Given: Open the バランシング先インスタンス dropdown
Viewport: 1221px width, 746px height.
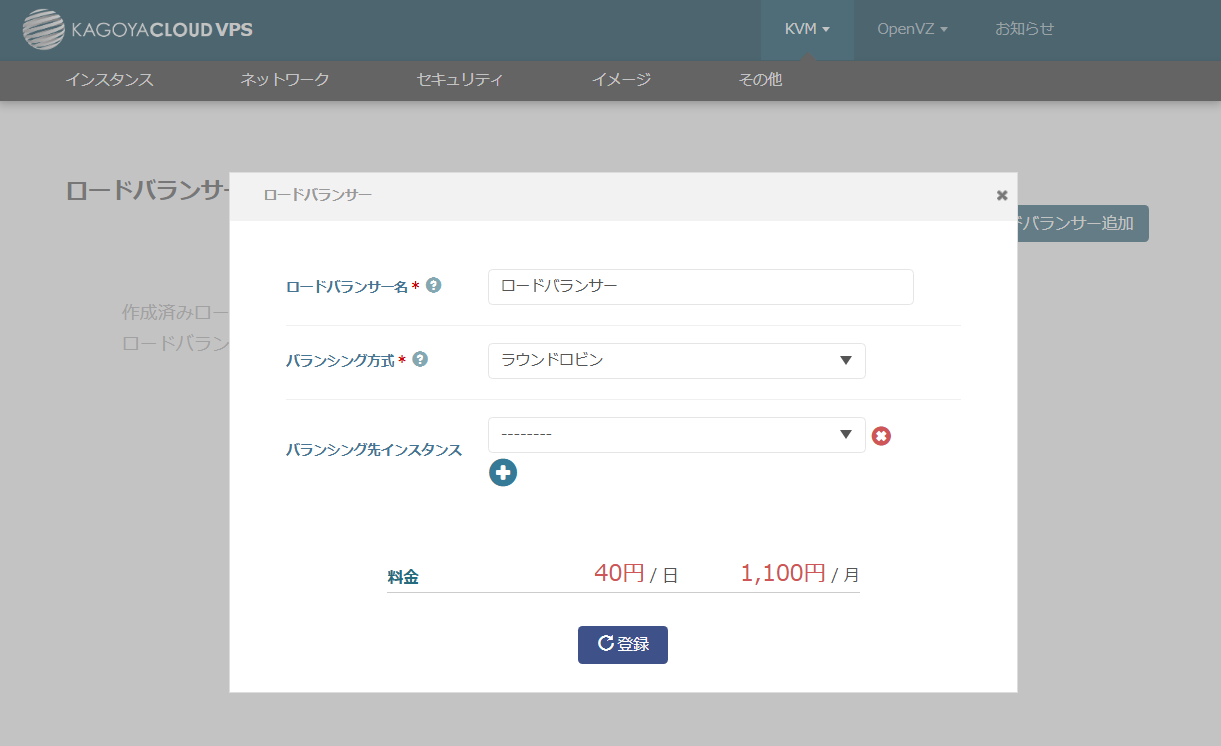Looking at the screenshot, I should coord(676,435).
